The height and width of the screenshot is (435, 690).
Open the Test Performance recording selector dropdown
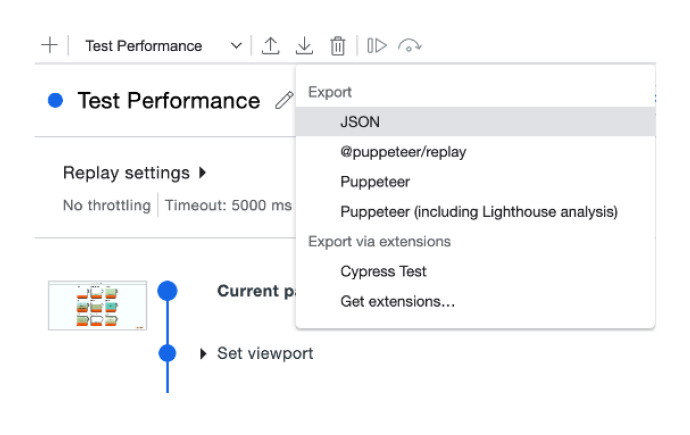(x=163, y=46)
